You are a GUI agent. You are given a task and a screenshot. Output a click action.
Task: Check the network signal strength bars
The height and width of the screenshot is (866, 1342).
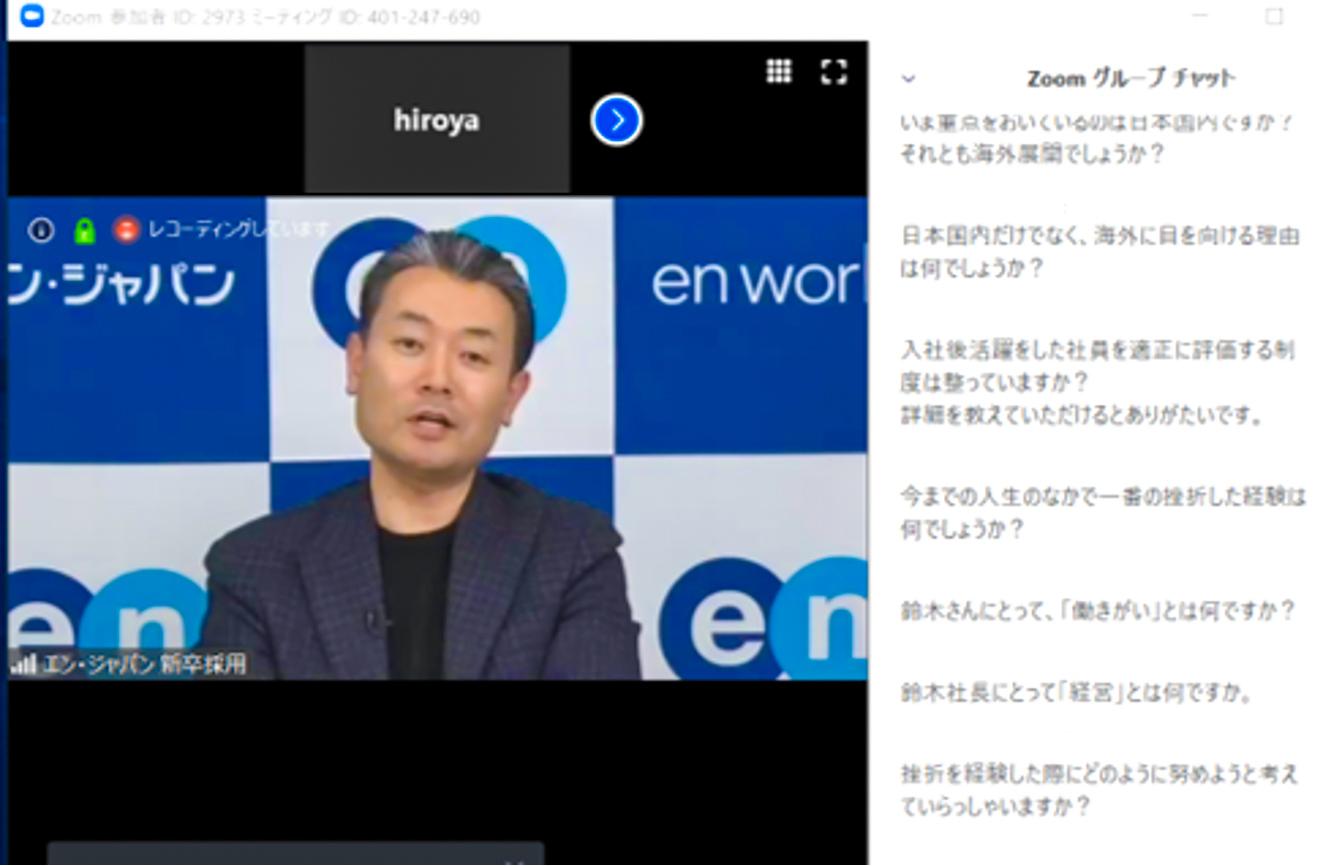point(24,664)
